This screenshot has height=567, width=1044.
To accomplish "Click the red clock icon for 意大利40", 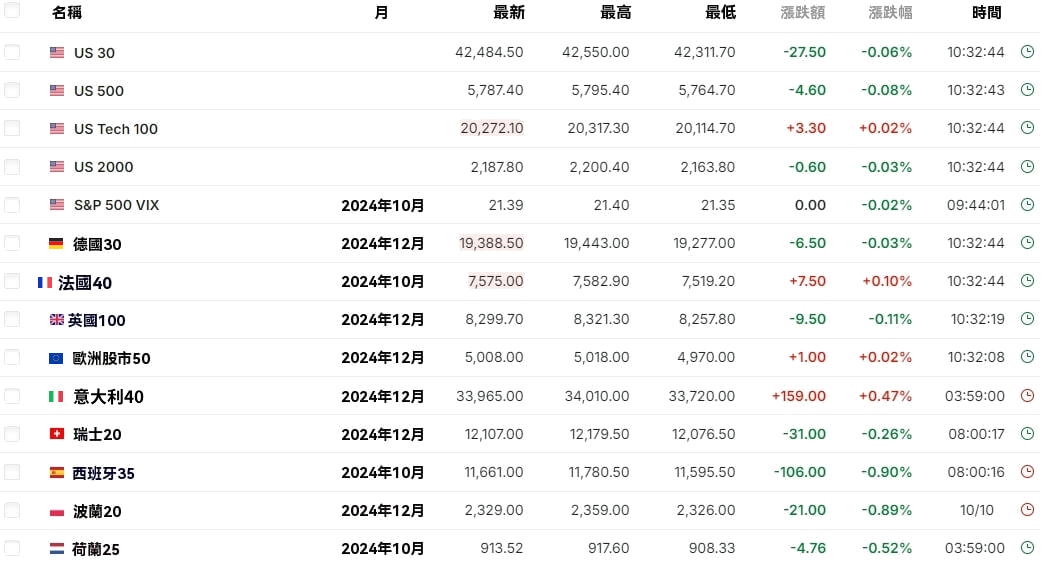I will [1027, 396].
